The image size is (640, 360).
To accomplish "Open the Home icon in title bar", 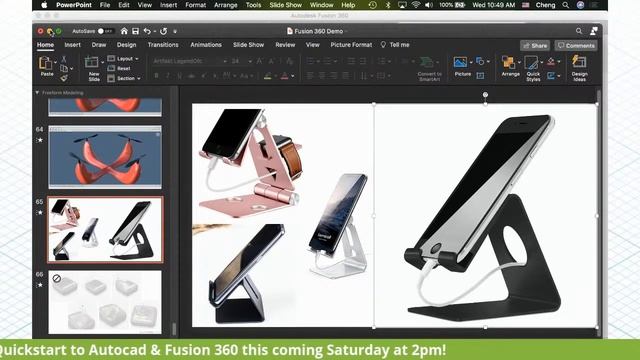I will click(124, 31).
